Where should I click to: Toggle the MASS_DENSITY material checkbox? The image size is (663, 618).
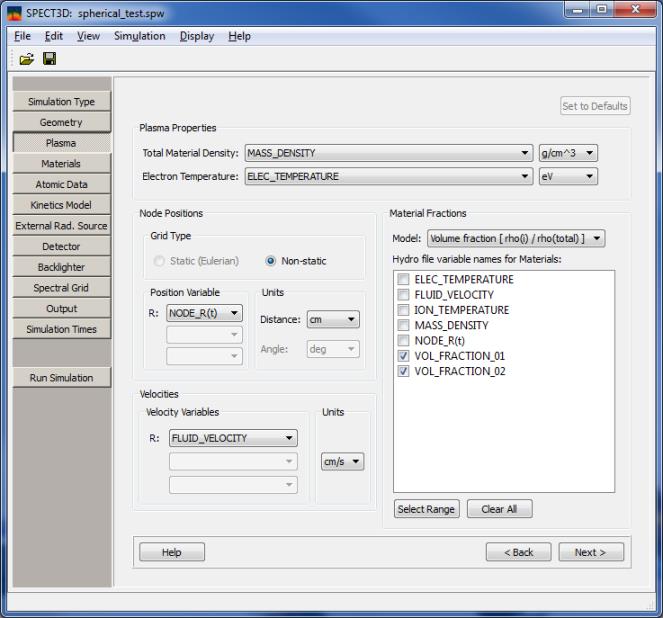point(403,326)
